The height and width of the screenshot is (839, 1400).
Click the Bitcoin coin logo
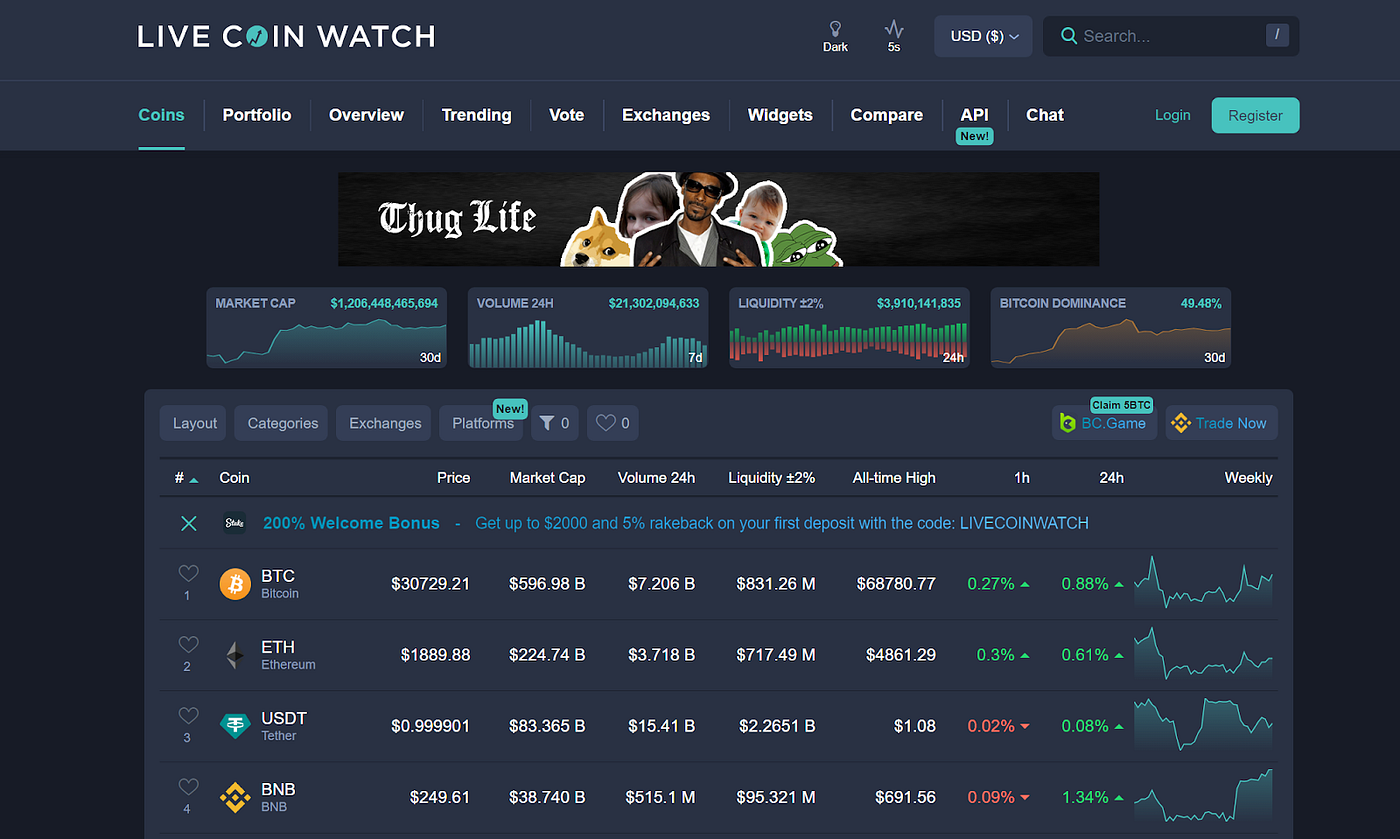(234, 583)
